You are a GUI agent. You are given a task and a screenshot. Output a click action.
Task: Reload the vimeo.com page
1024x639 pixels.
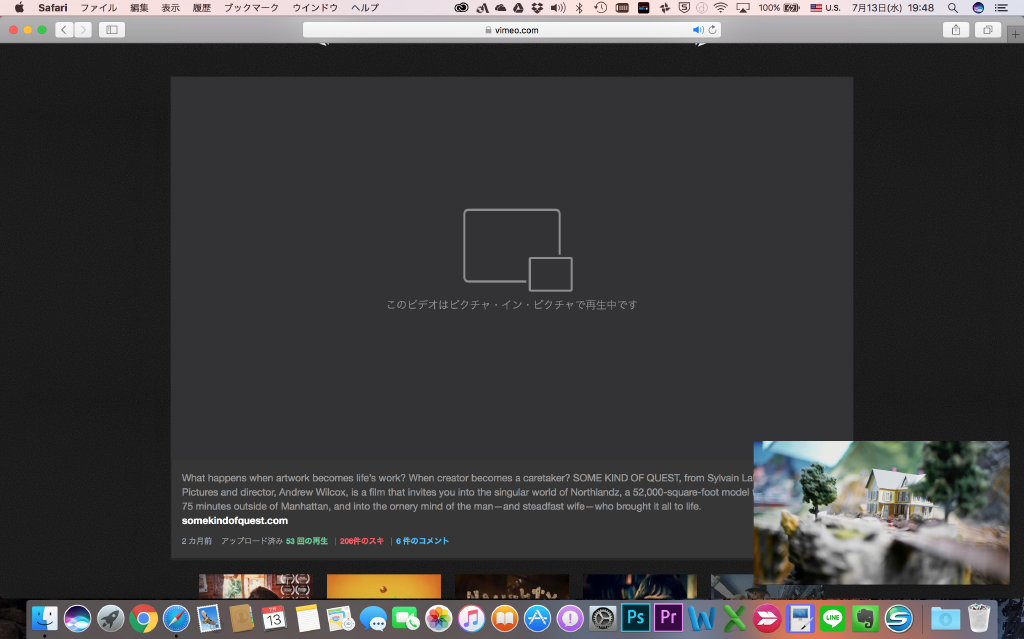click(712, 29)
